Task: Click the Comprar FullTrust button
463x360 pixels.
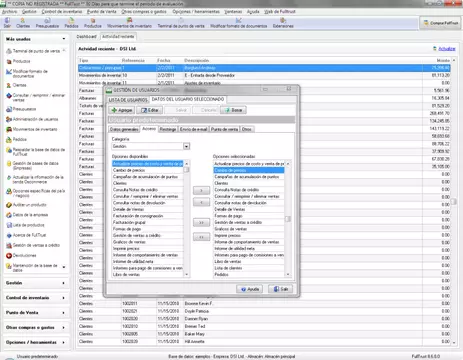Action: 441,23
